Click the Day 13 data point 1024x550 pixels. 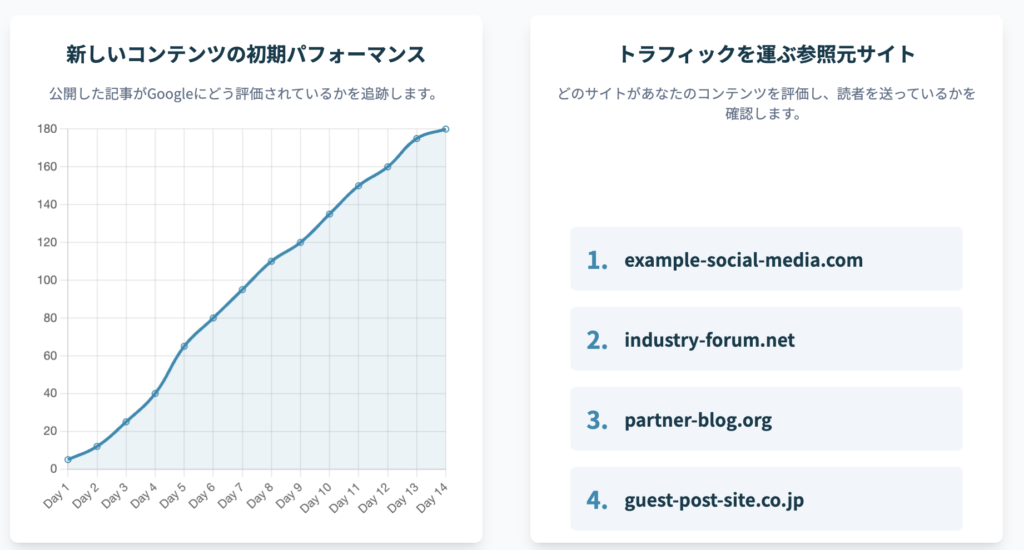[x=416, y=138]
